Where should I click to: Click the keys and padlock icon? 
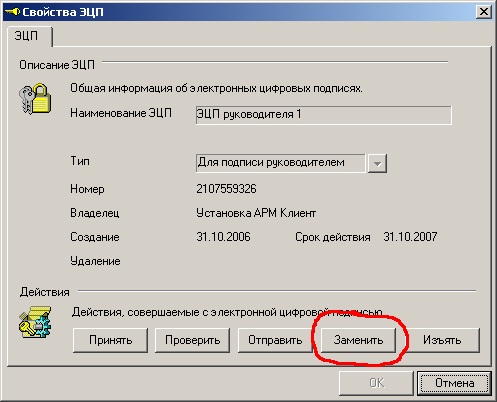35,99
